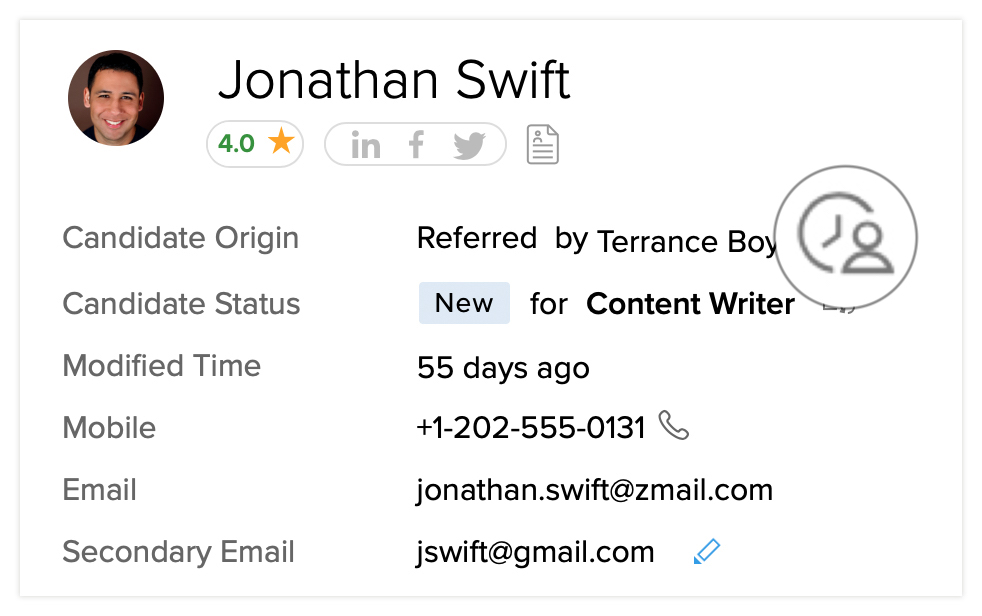Click the referrer name Terrance Boy
The width and height of the screenshot is (982, 616).
[686, 241]
